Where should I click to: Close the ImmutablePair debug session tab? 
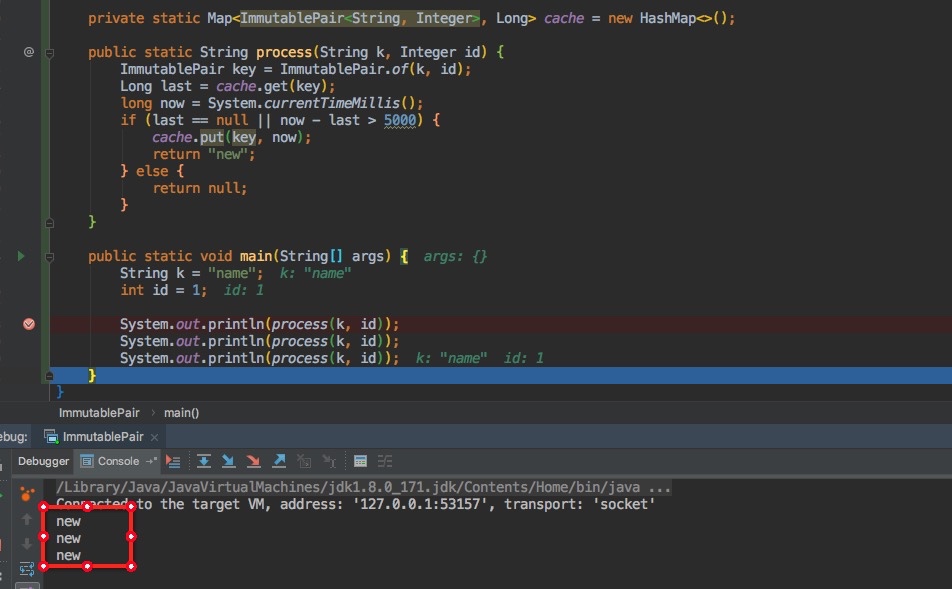155,437
